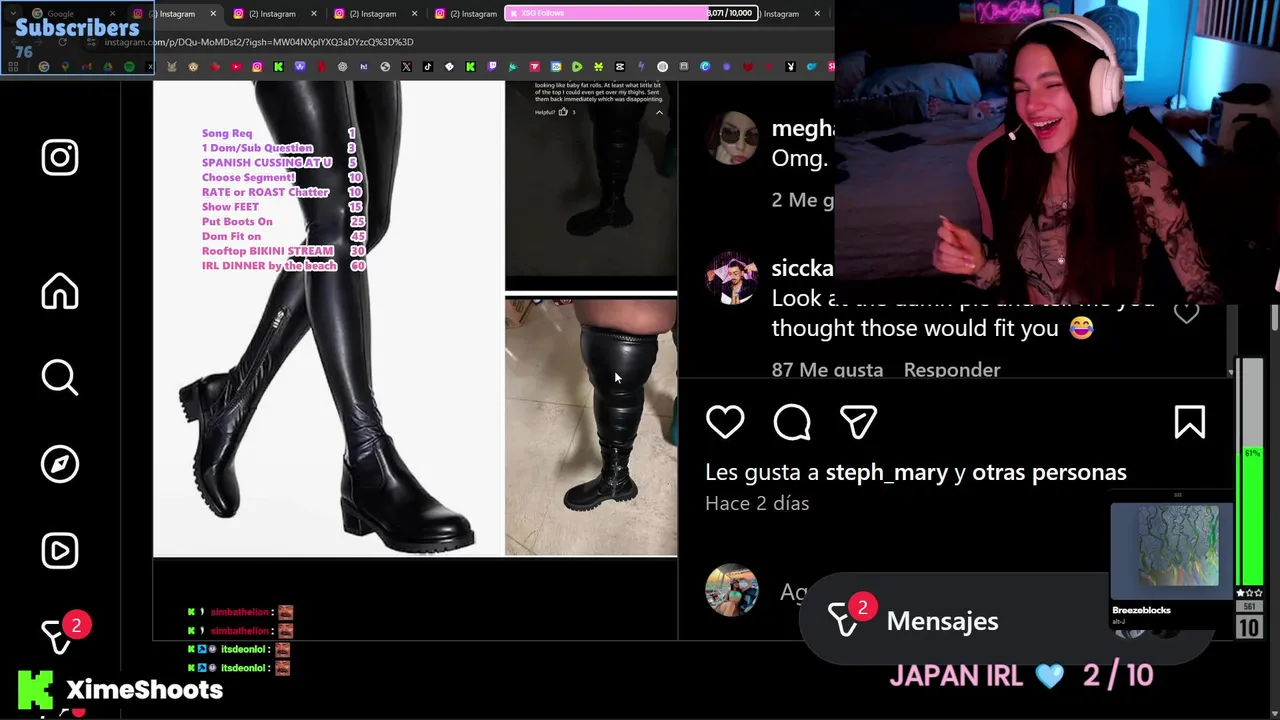1280x720 pixels.
Task: Close the Google tab
Action: pyautogui.click(x=112, y=14)
